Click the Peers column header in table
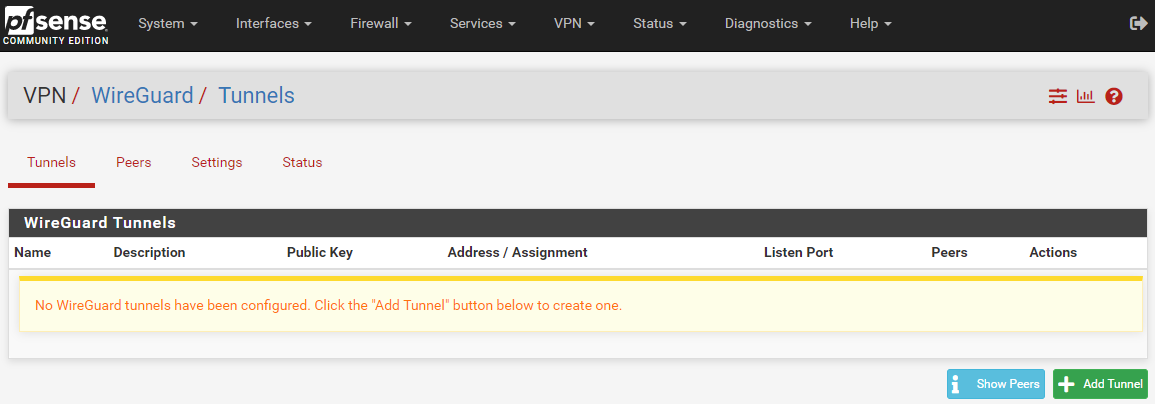Viewport: 1155px width, 404px height. [x=949, y=253]
